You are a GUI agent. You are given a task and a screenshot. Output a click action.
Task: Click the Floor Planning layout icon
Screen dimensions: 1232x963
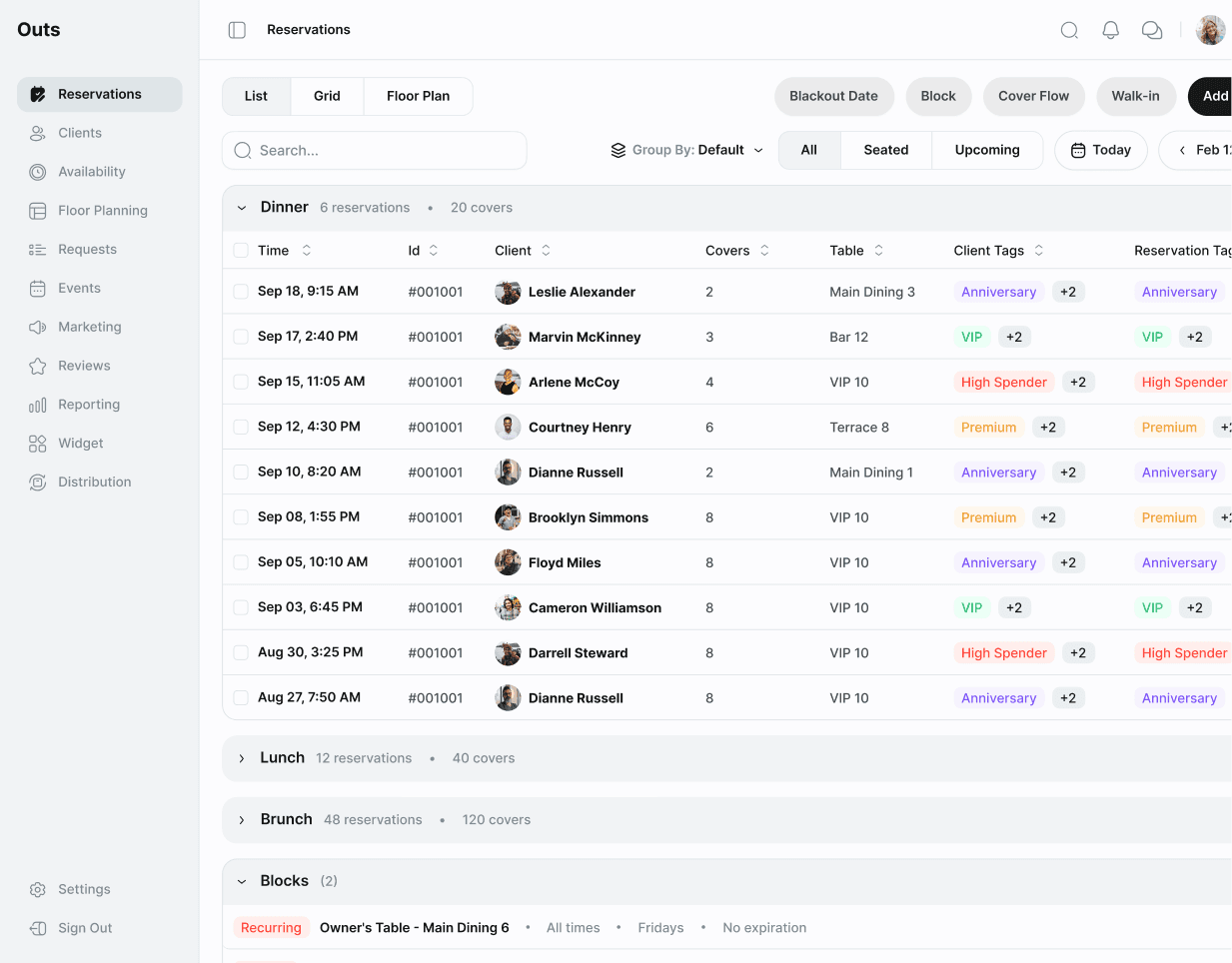[38, 211]
